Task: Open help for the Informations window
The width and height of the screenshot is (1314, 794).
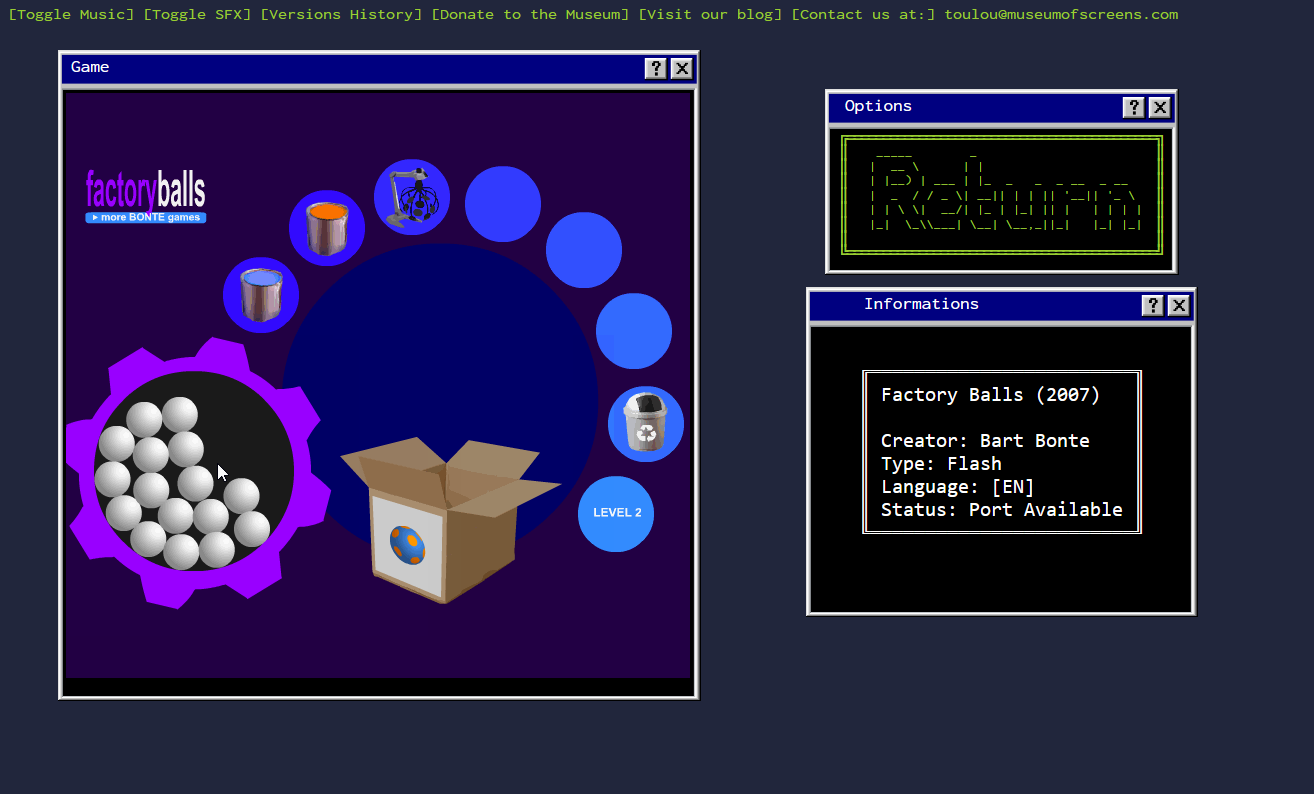Action: click(1153, 306)
